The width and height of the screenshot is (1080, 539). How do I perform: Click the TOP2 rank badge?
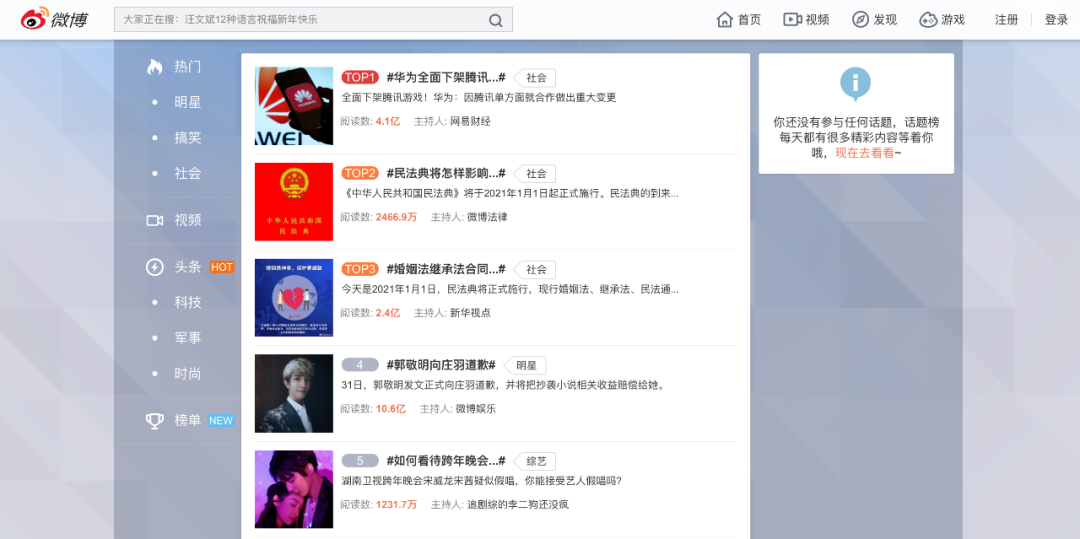(360, 173)
